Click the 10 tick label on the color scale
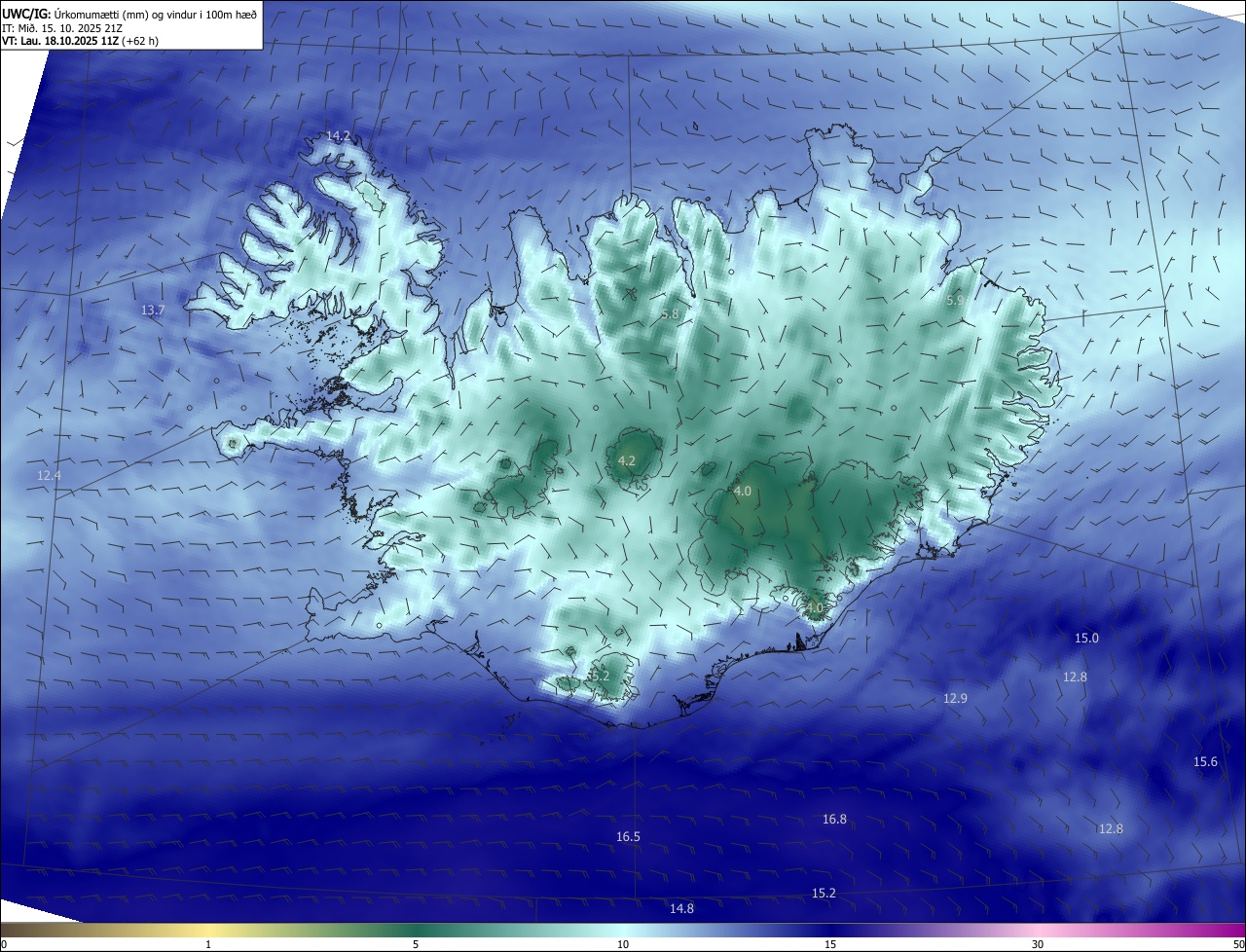This screenshot has height=952, width=1246. tap(623, 944)
